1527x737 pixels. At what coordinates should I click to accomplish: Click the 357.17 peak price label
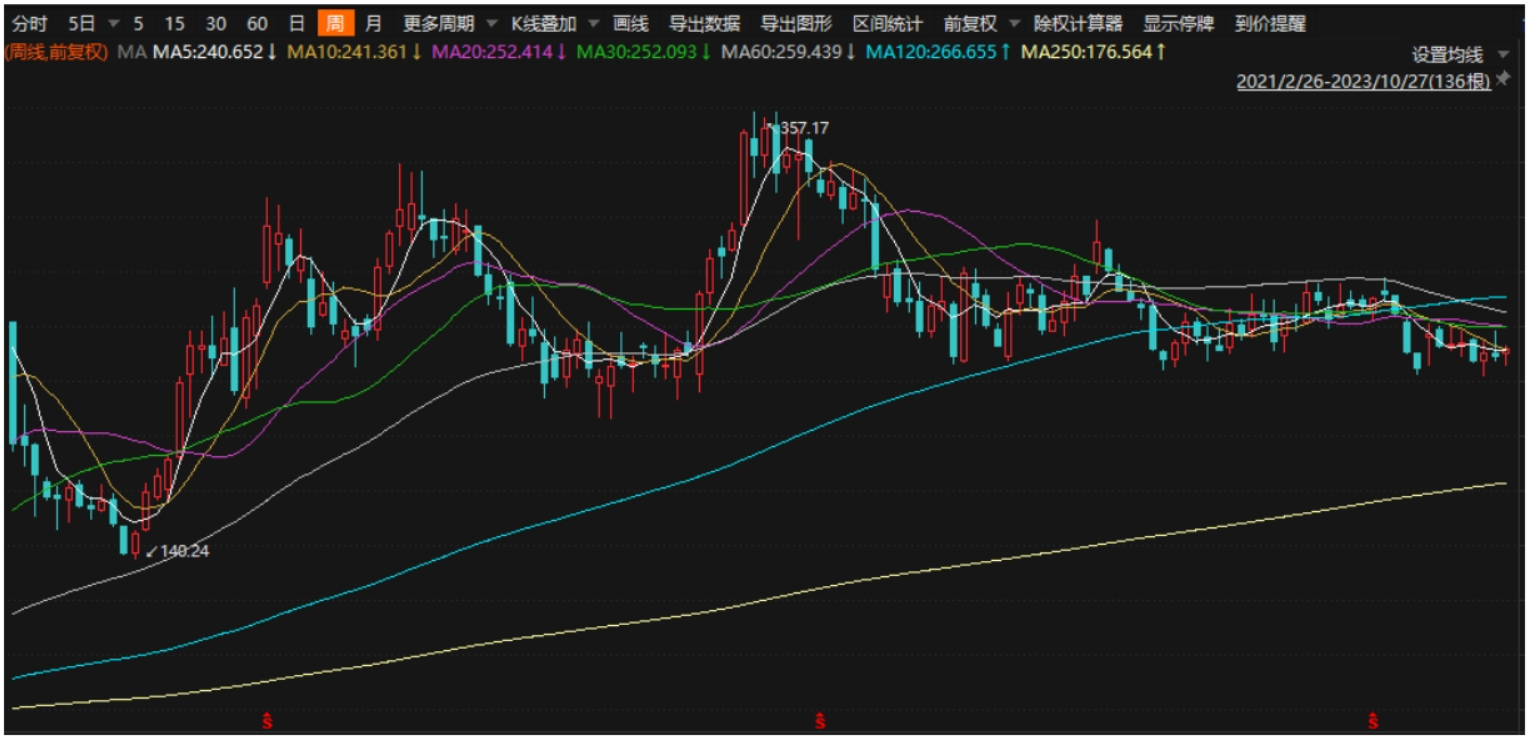803,128
